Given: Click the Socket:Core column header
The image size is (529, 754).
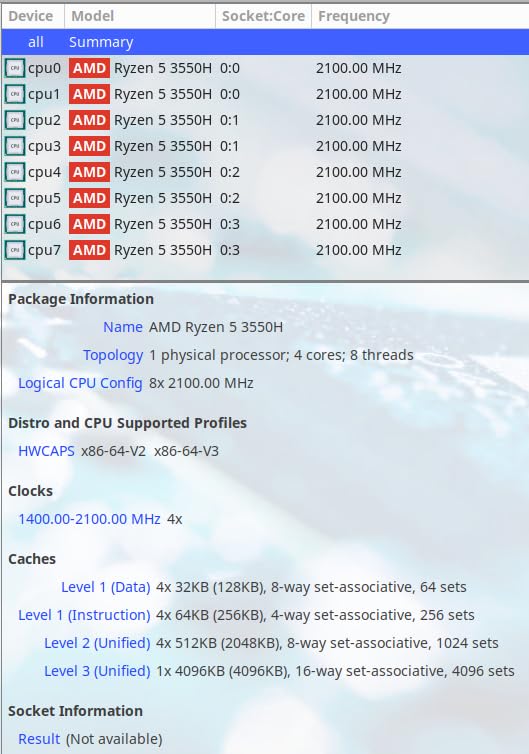Looking at the screenshot, I should [x=263, y=16].
